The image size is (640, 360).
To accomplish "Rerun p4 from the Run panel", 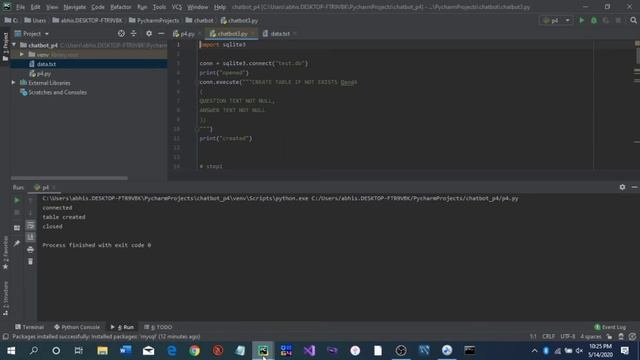I will pos(17,200).
